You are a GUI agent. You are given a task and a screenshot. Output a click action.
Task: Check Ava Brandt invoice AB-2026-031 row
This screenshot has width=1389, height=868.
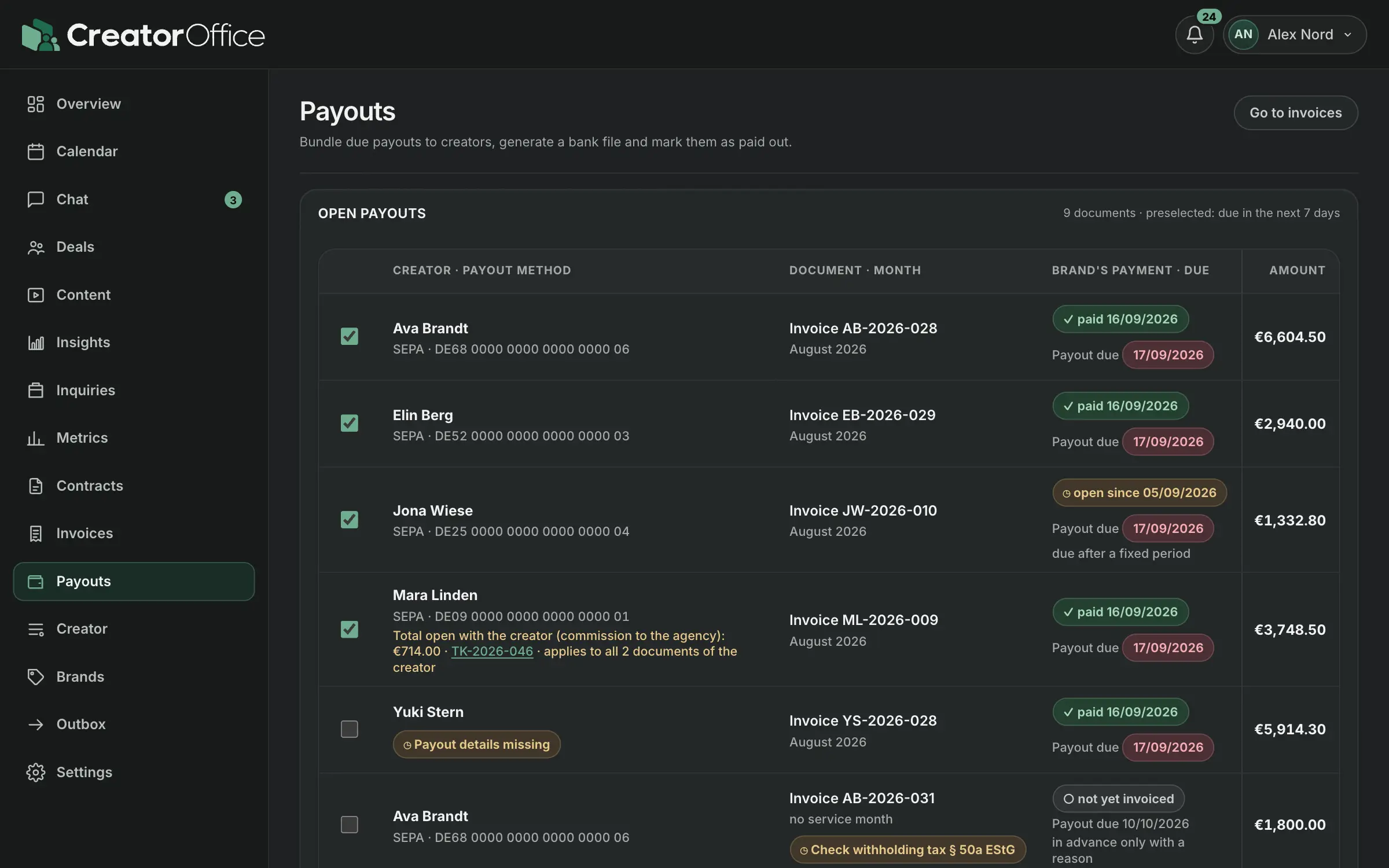click(x=350, y=825)
